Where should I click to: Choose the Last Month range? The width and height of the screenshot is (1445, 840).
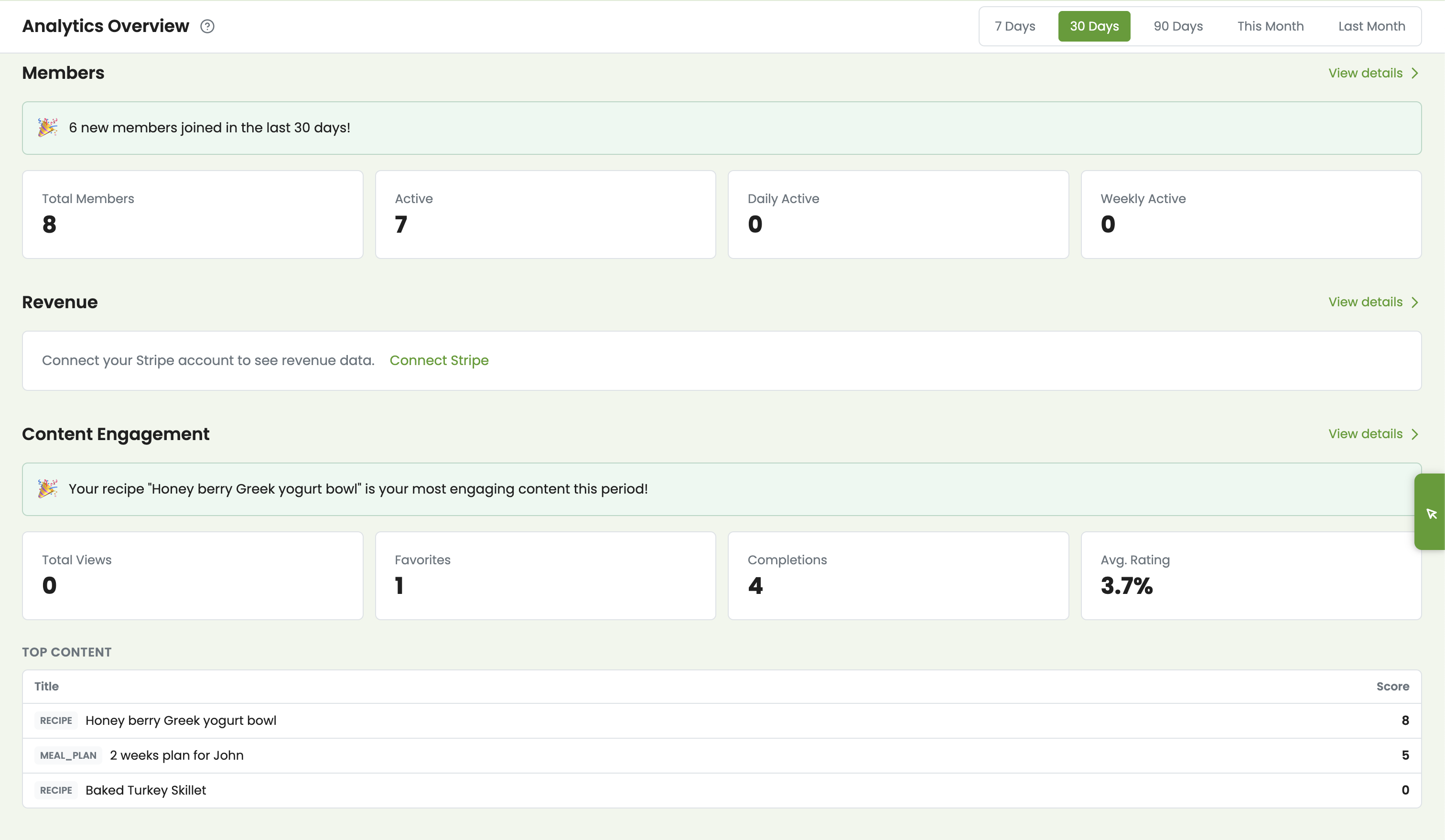coord(1371,26)
